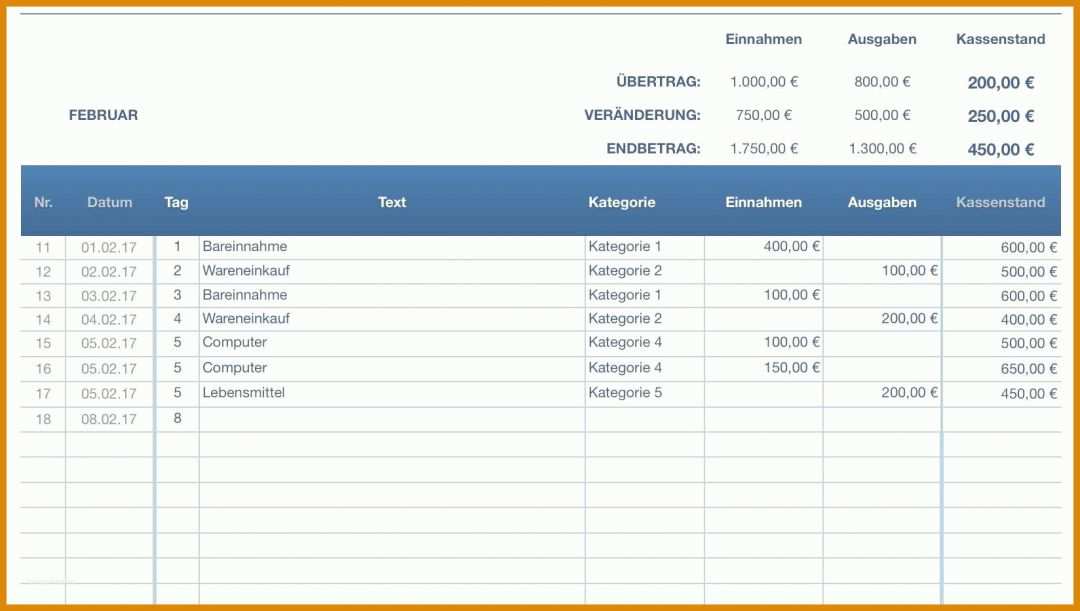Select the Nr. column header

[x=43, y=202]
